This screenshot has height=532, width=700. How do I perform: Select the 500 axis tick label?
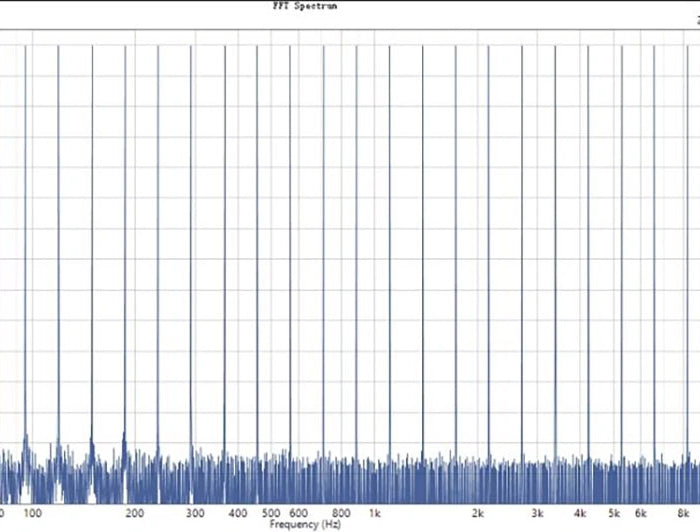click(272, 513)
